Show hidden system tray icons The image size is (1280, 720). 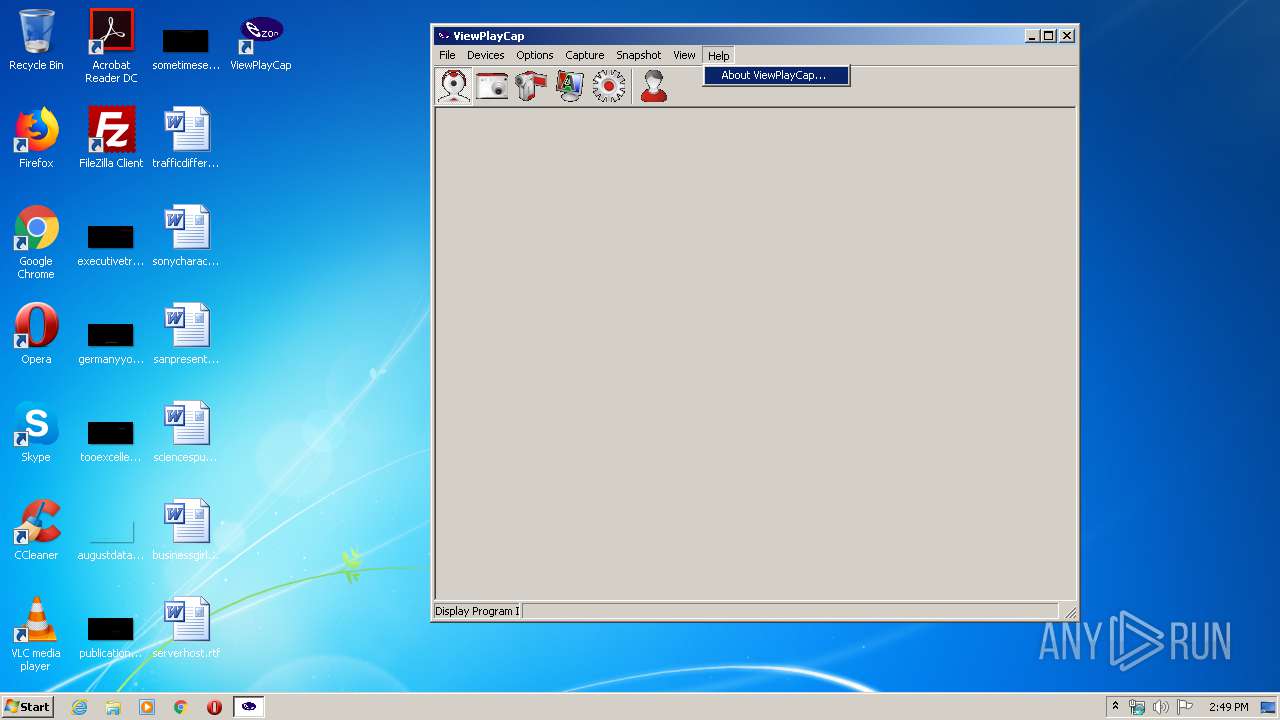[x=1115, y=707]
